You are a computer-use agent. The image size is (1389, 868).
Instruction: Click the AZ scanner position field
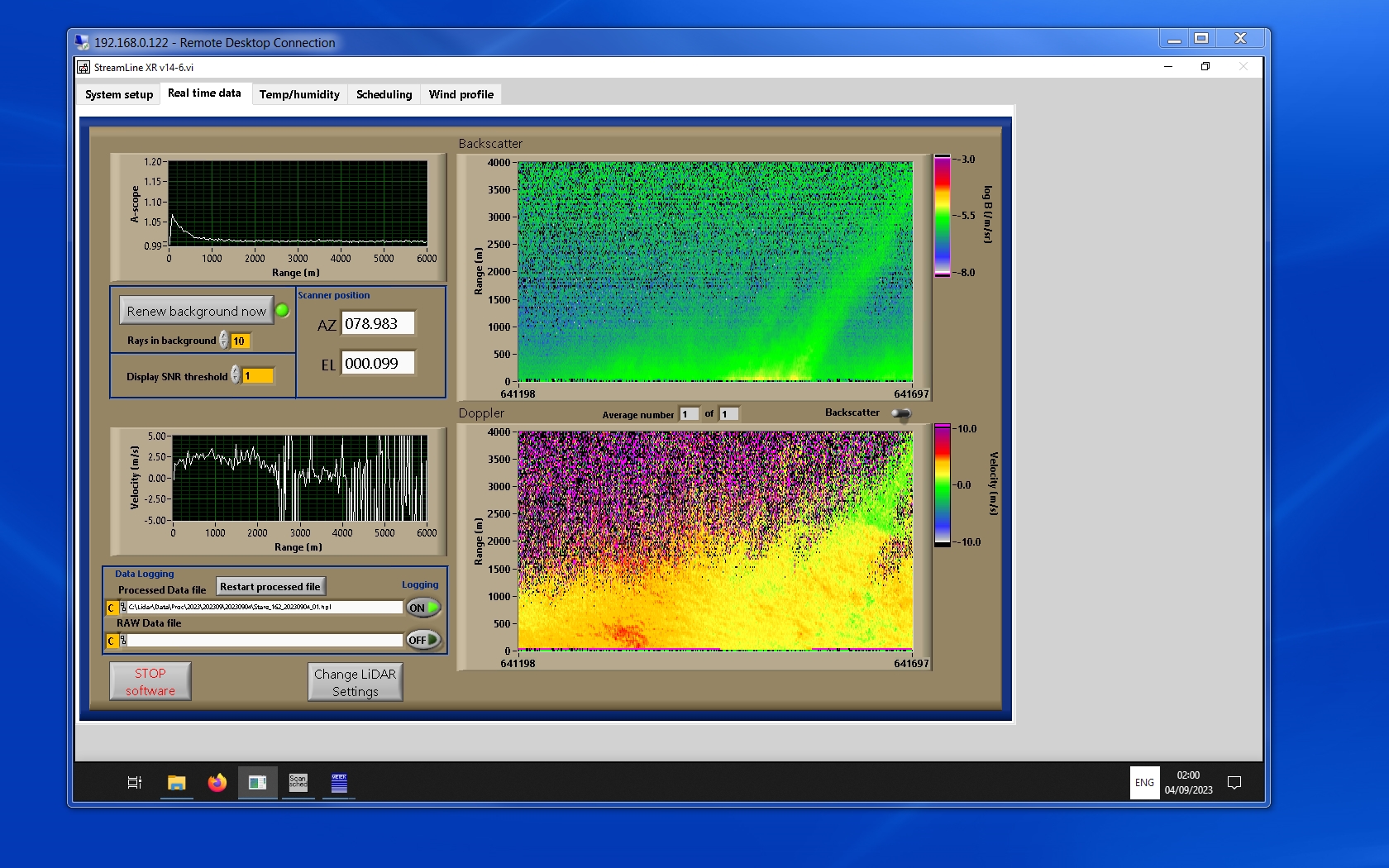click(x=378, y=324)
